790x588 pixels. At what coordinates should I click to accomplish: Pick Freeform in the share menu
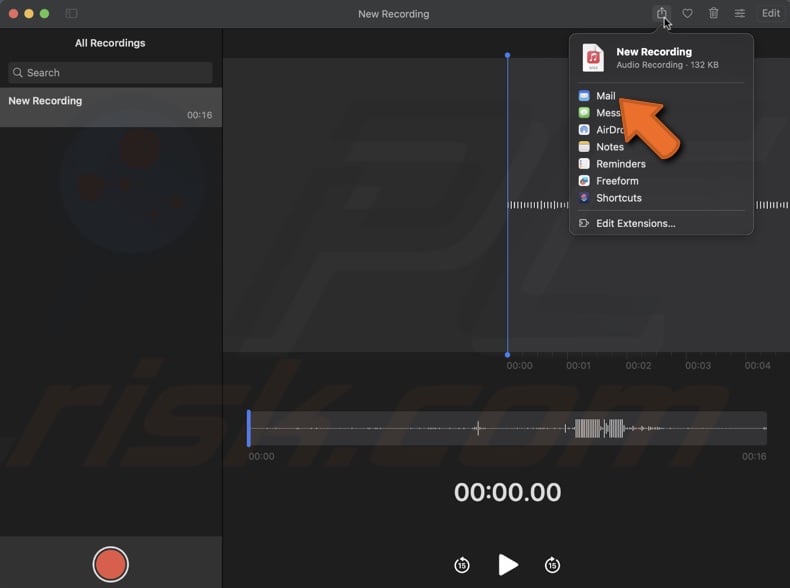tap(616, 181)
